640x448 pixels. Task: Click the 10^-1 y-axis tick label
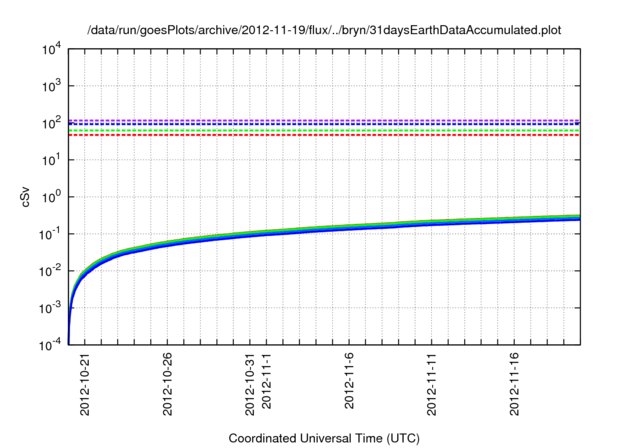(x=49, y=234)
